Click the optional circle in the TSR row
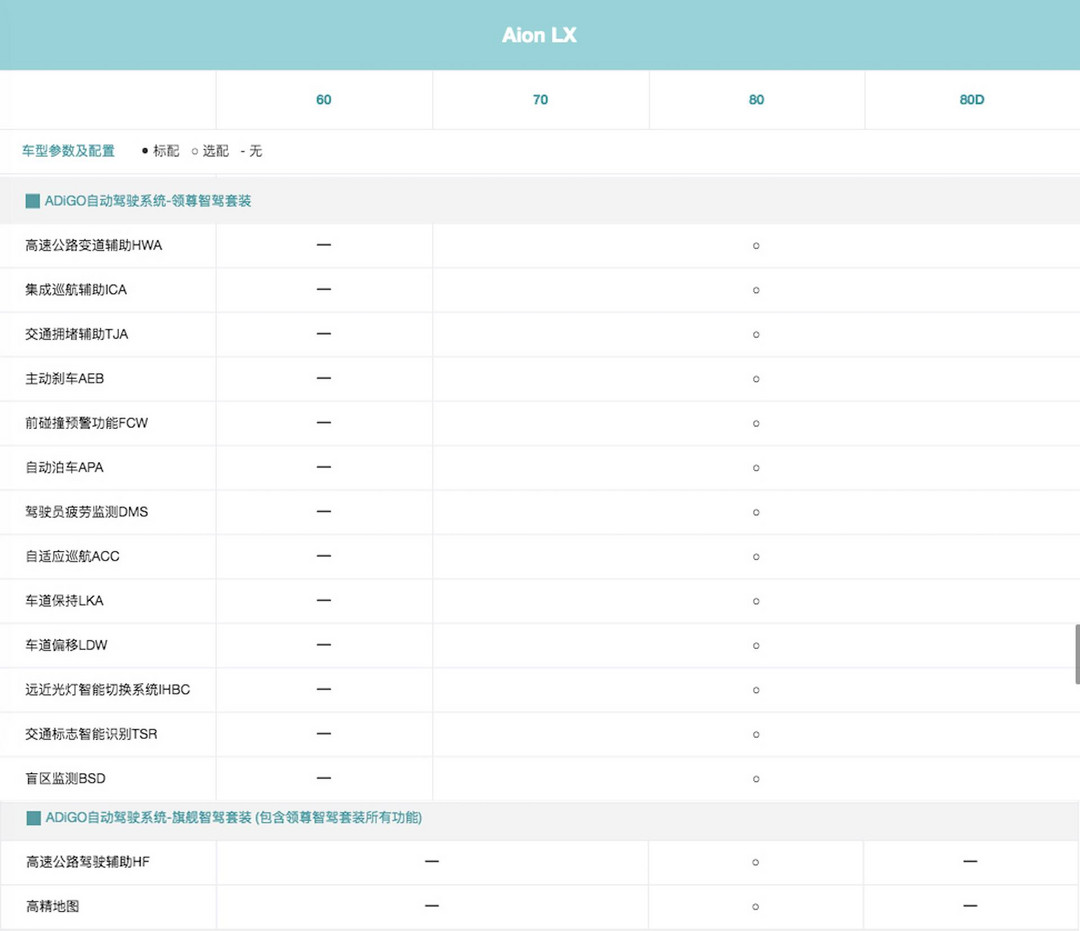Image resolution: width=1080 pixels, height=931 pixels. 756,735
